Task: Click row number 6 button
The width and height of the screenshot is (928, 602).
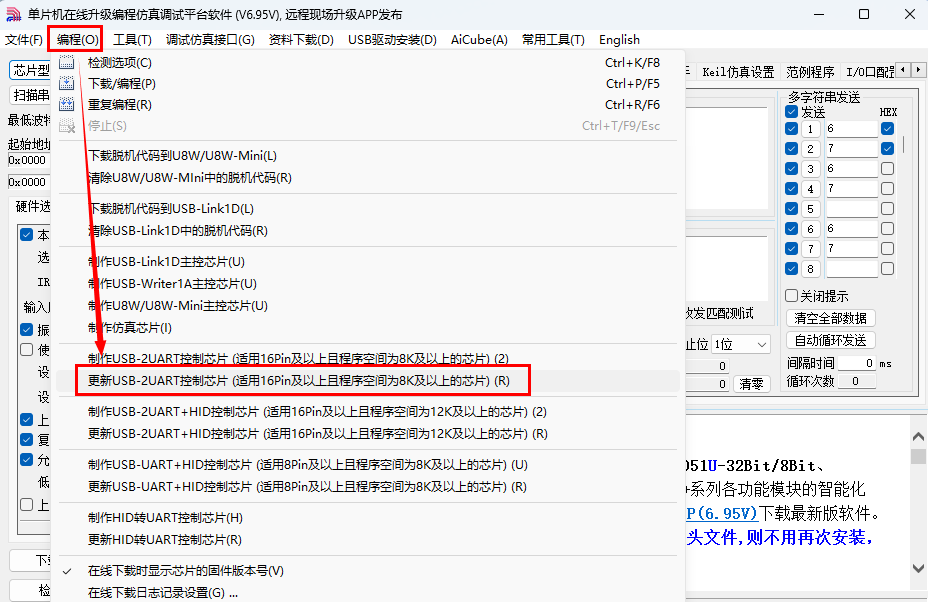Action: (x=811, y=228)
